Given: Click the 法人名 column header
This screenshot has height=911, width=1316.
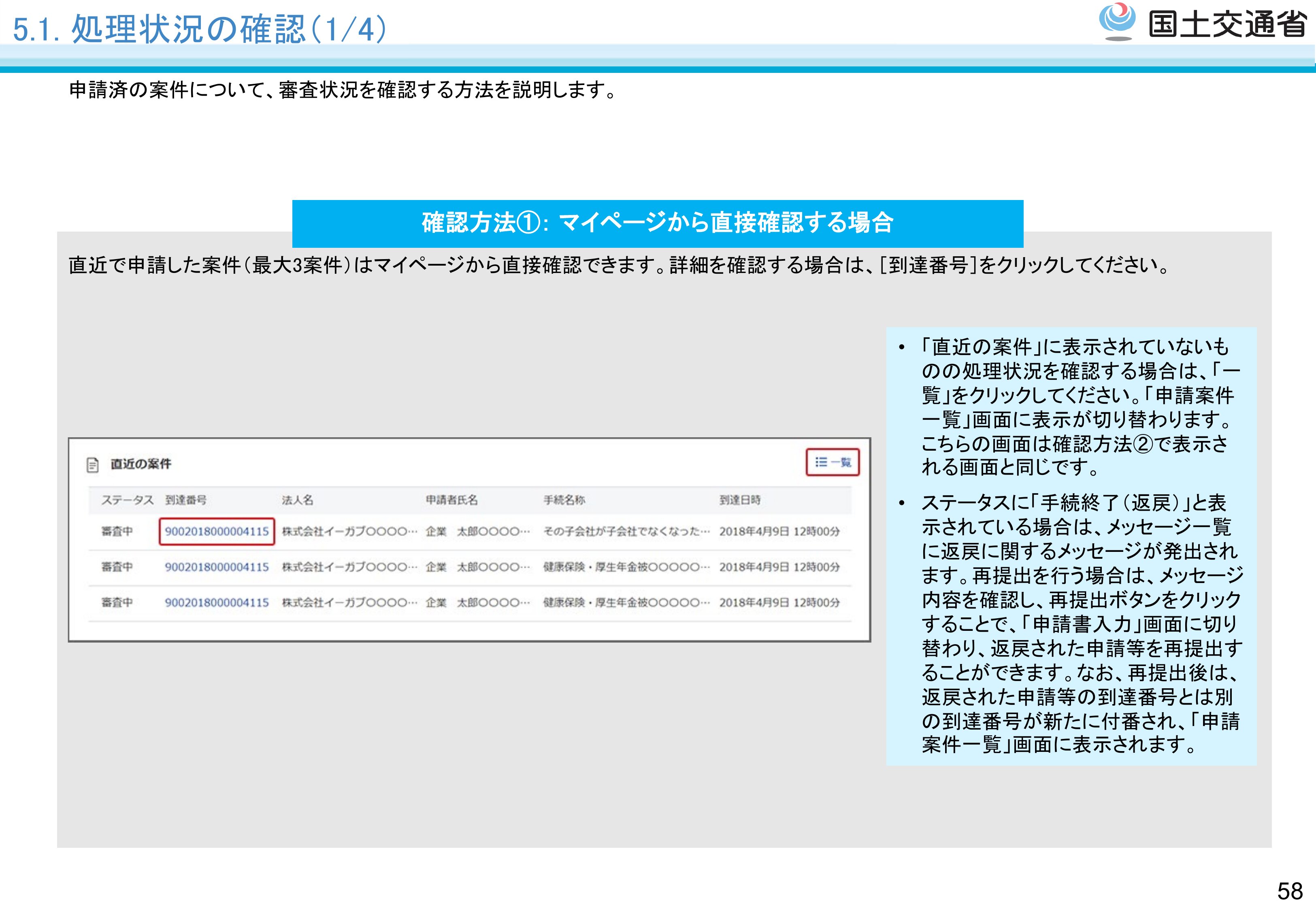Looking at the screenshot, I should [297, 500].
